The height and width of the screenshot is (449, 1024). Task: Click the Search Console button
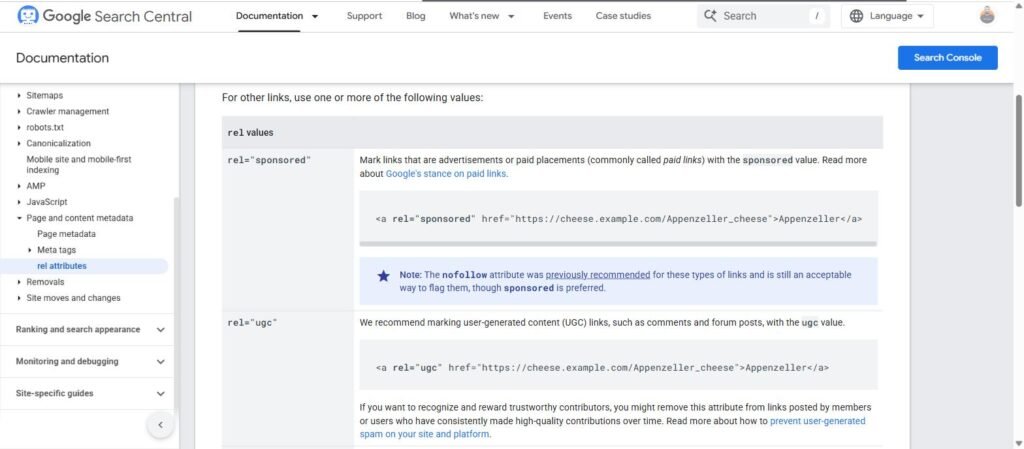click(948, 57)
